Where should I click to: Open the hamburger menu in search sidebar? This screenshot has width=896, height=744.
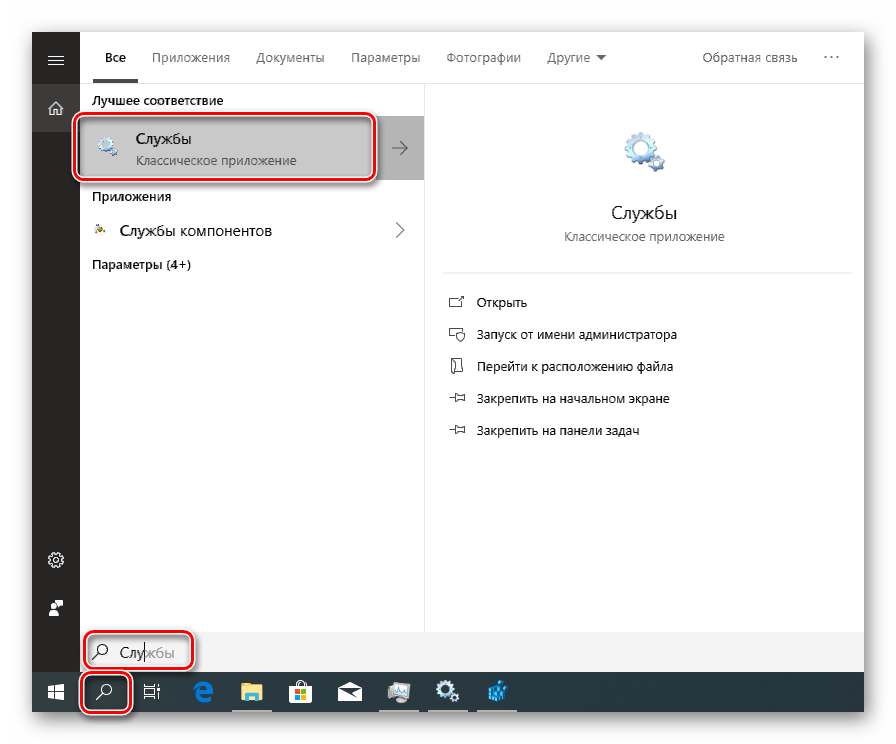56,60
